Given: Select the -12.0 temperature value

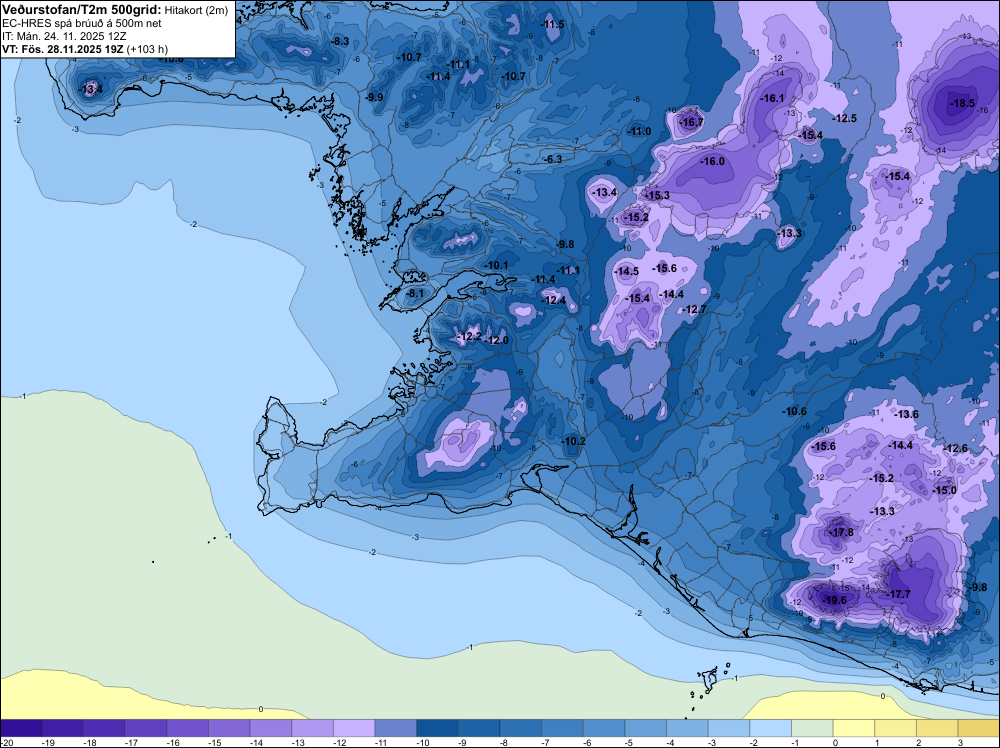Looking at the screenshot, I should (497, 341).
